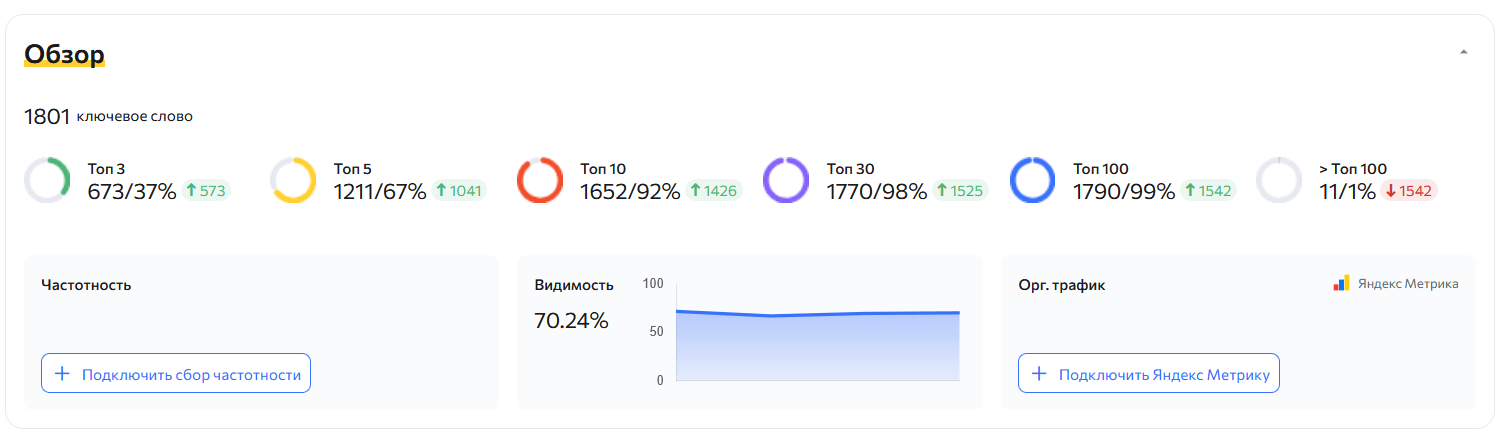The image size is (1502, 436).
Task: Click the green 573 change badge
Action: (x=206, y=191)
